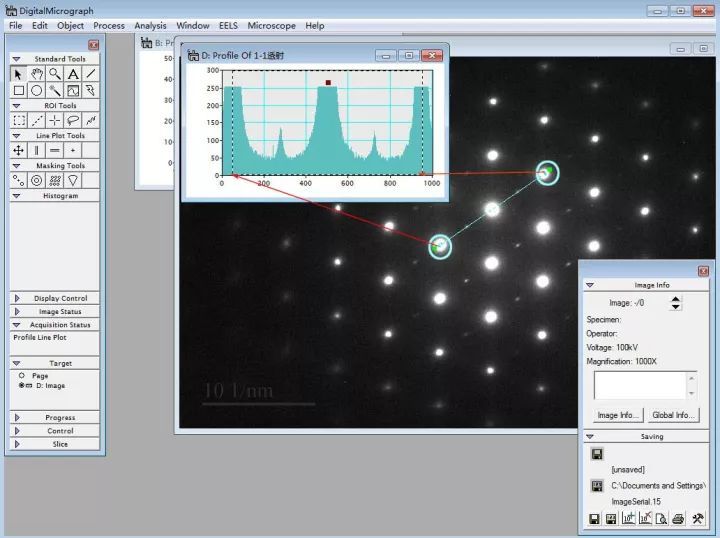Select the D: Image target option
720x538 pixels.
pos(42,386)
